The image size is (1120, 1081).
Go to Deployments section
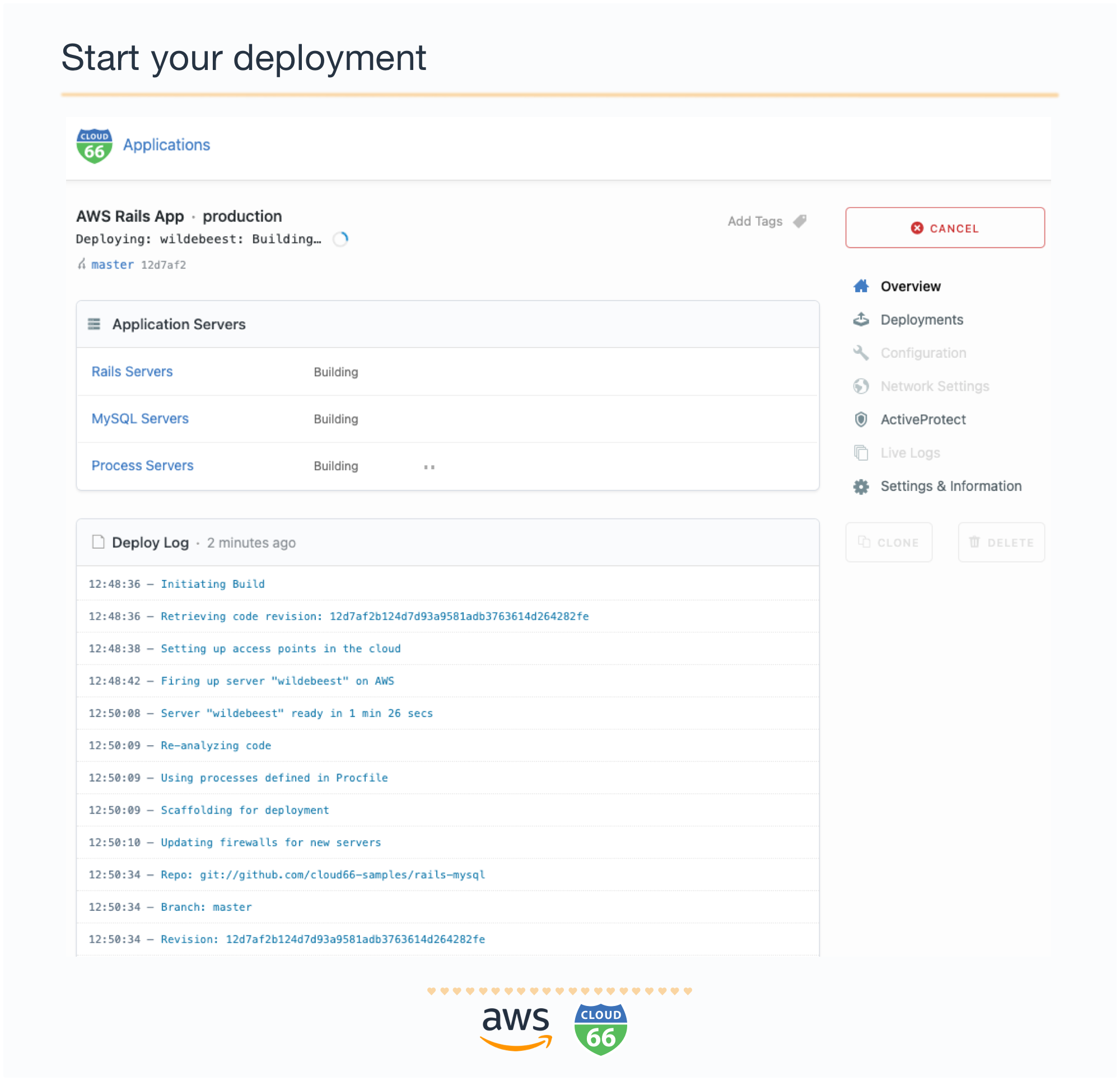click(922, 320)
